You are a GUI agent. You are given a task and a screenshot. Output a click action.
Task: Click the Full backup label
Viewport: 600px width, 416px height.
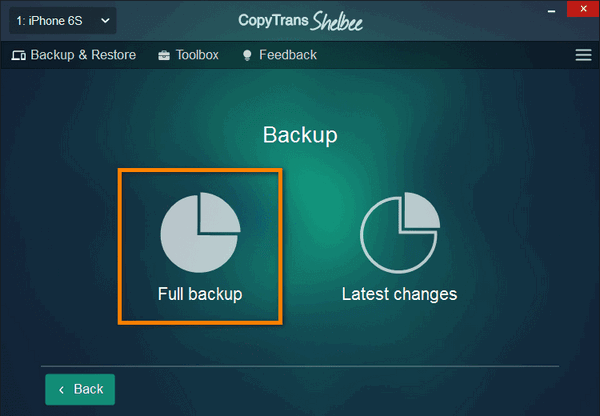pyautogui.click(x=200, y=294)
